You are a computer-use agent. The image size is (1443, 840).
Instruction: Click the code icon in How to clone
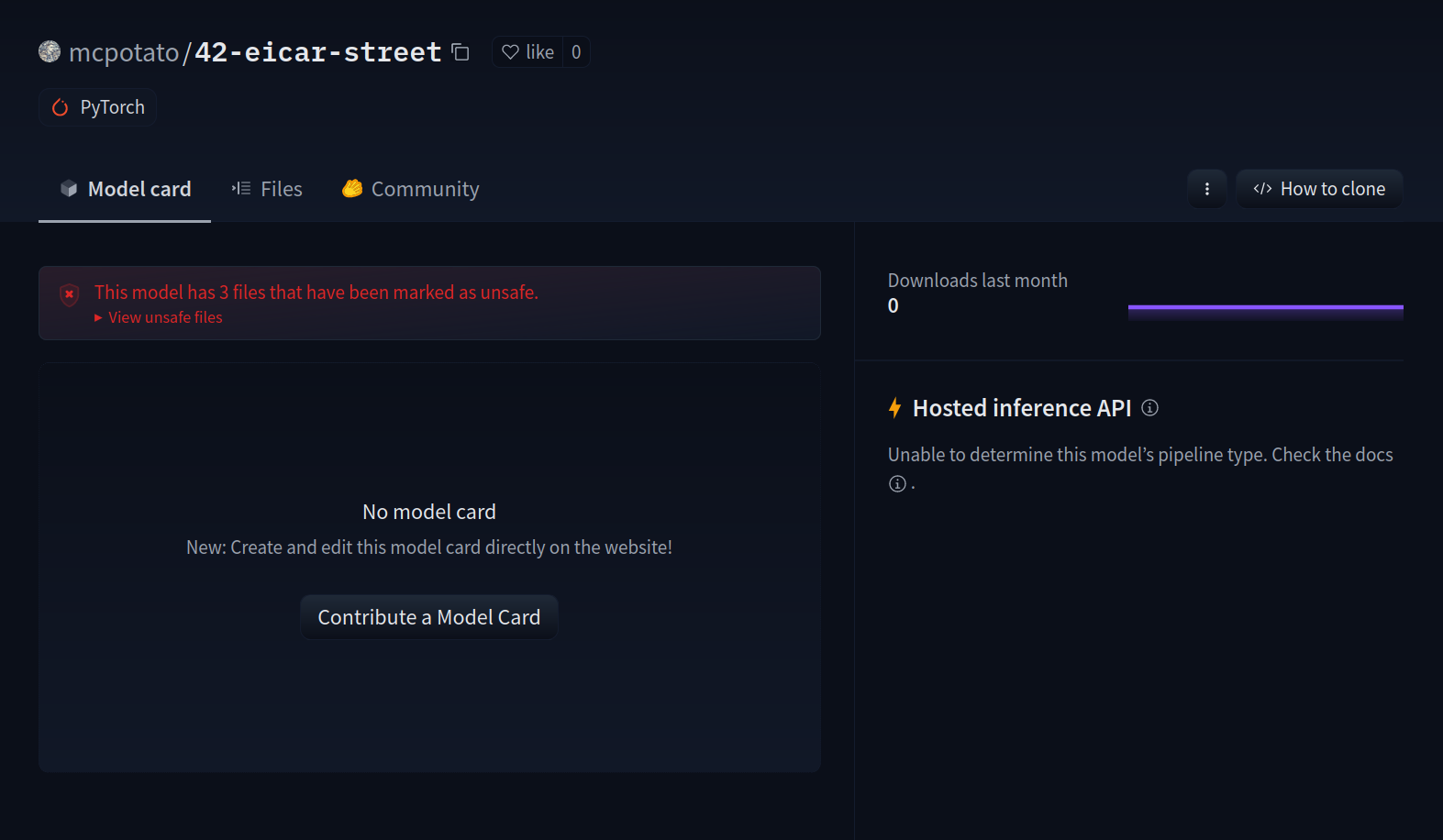[1262, 189]
